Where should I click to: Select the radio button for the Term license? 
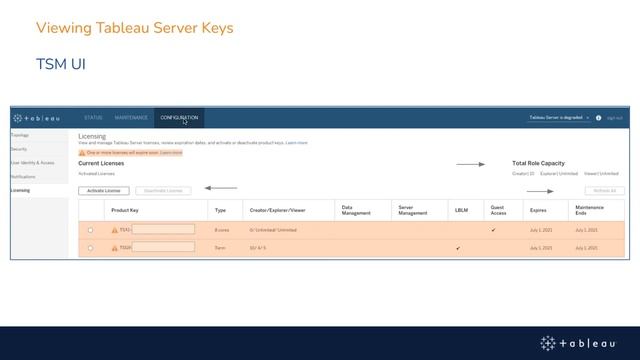(x=91, y=248)
